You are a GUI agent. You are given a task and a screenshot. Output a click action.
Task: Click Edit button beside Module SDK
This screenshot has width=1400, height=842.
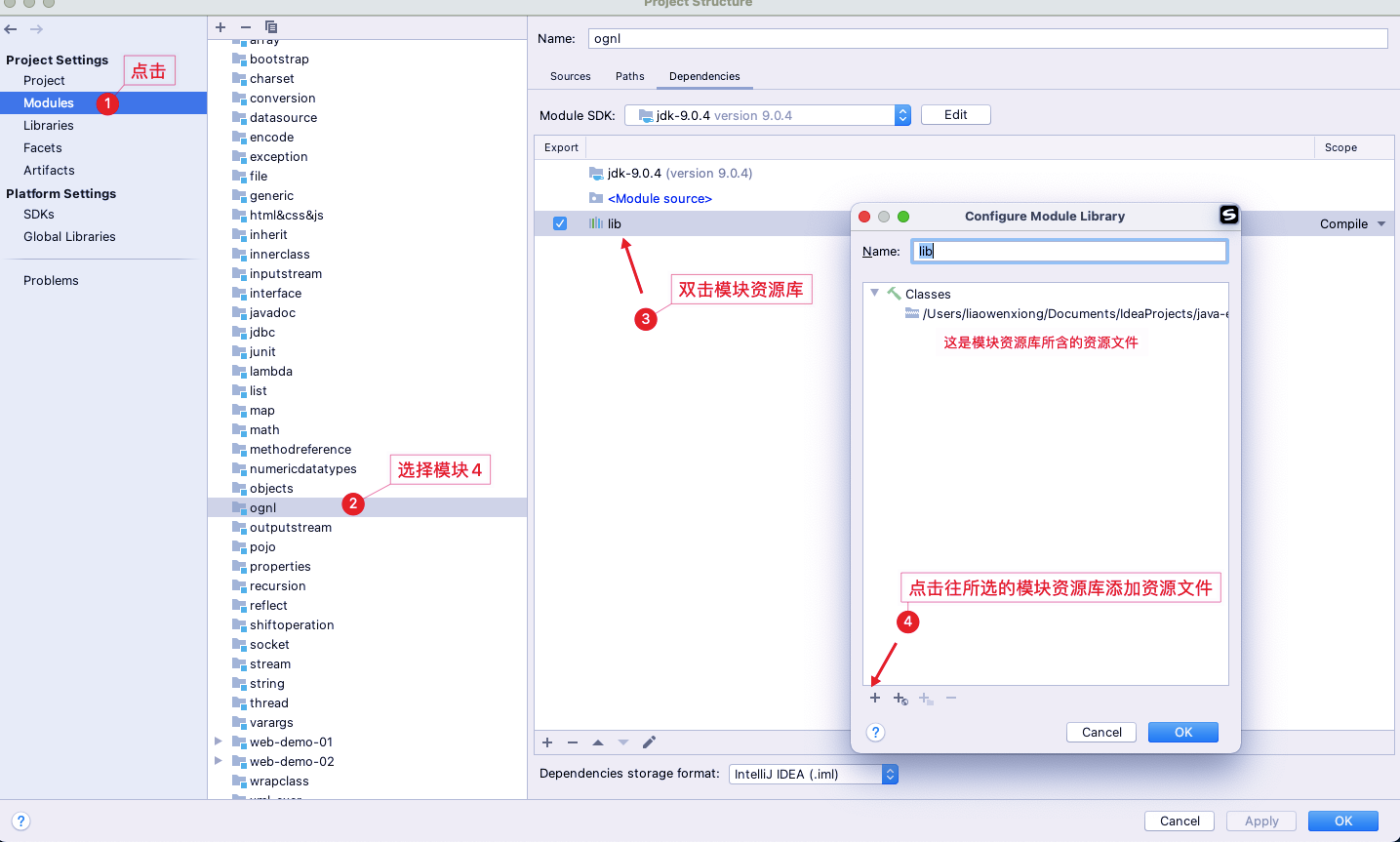tap(956, 114)
